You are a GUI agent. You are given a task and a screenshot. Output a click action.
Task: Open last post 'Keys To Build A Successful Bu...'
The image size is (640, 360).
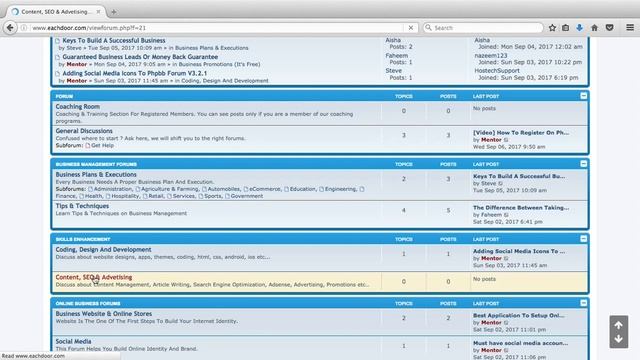tap(519, 176)
